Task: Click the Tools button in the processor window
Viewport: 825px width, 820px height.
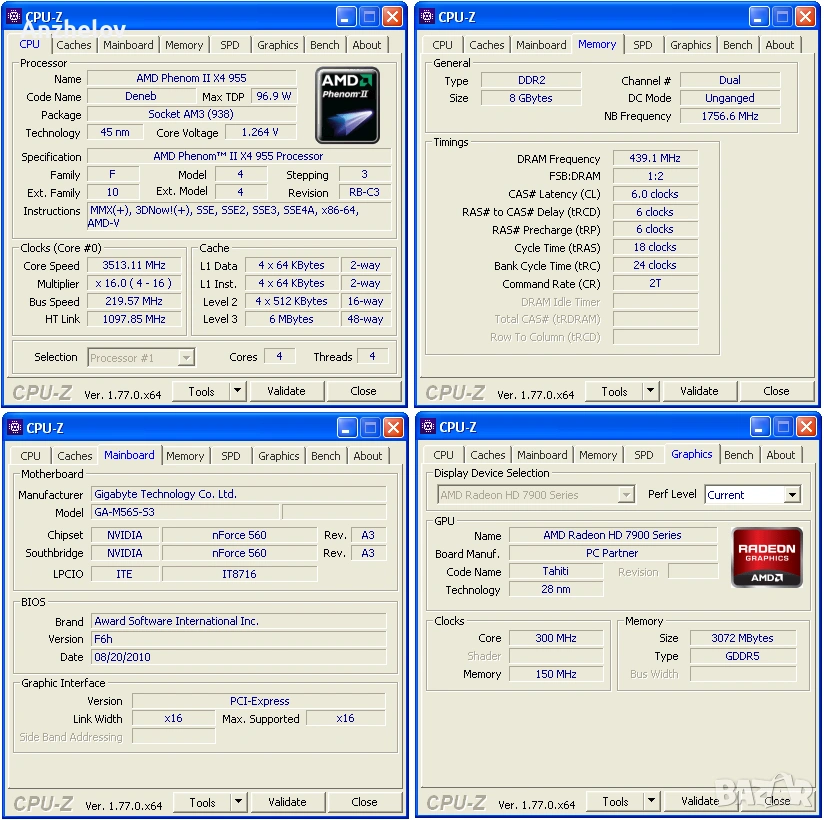Action: (202, 391)
